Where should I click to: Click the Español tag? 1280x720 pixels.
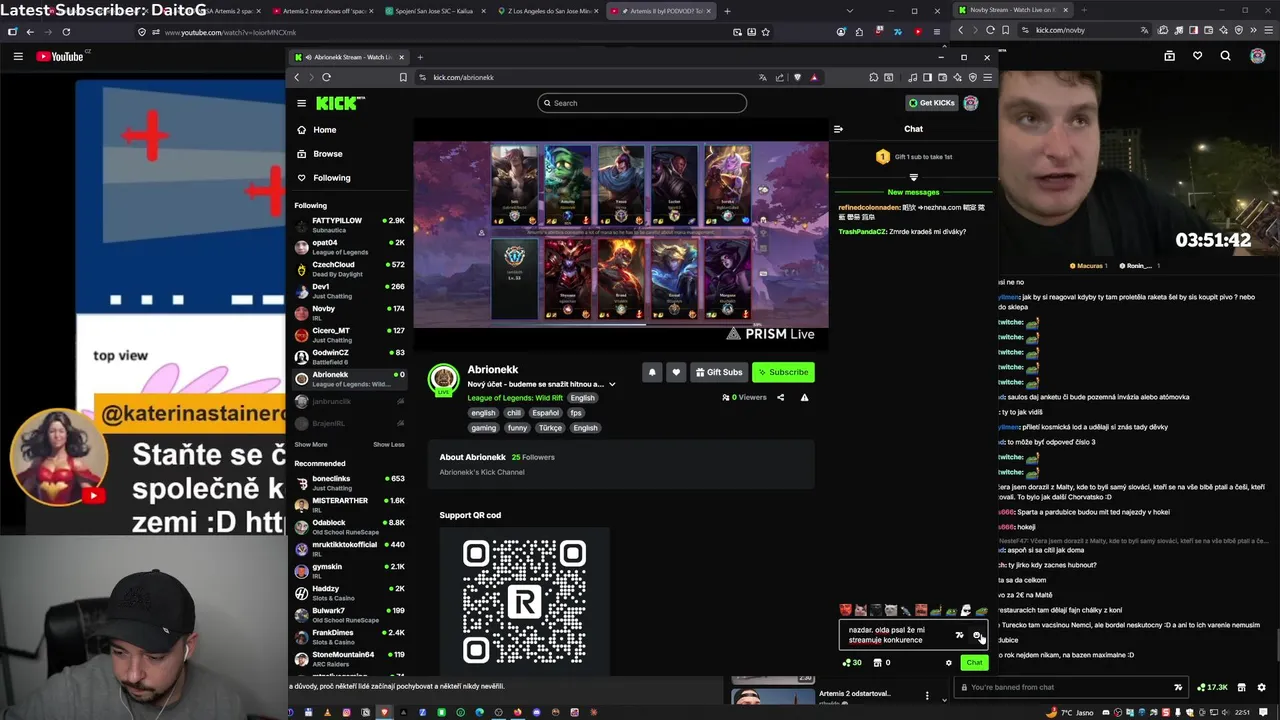(x=545, y=413)
